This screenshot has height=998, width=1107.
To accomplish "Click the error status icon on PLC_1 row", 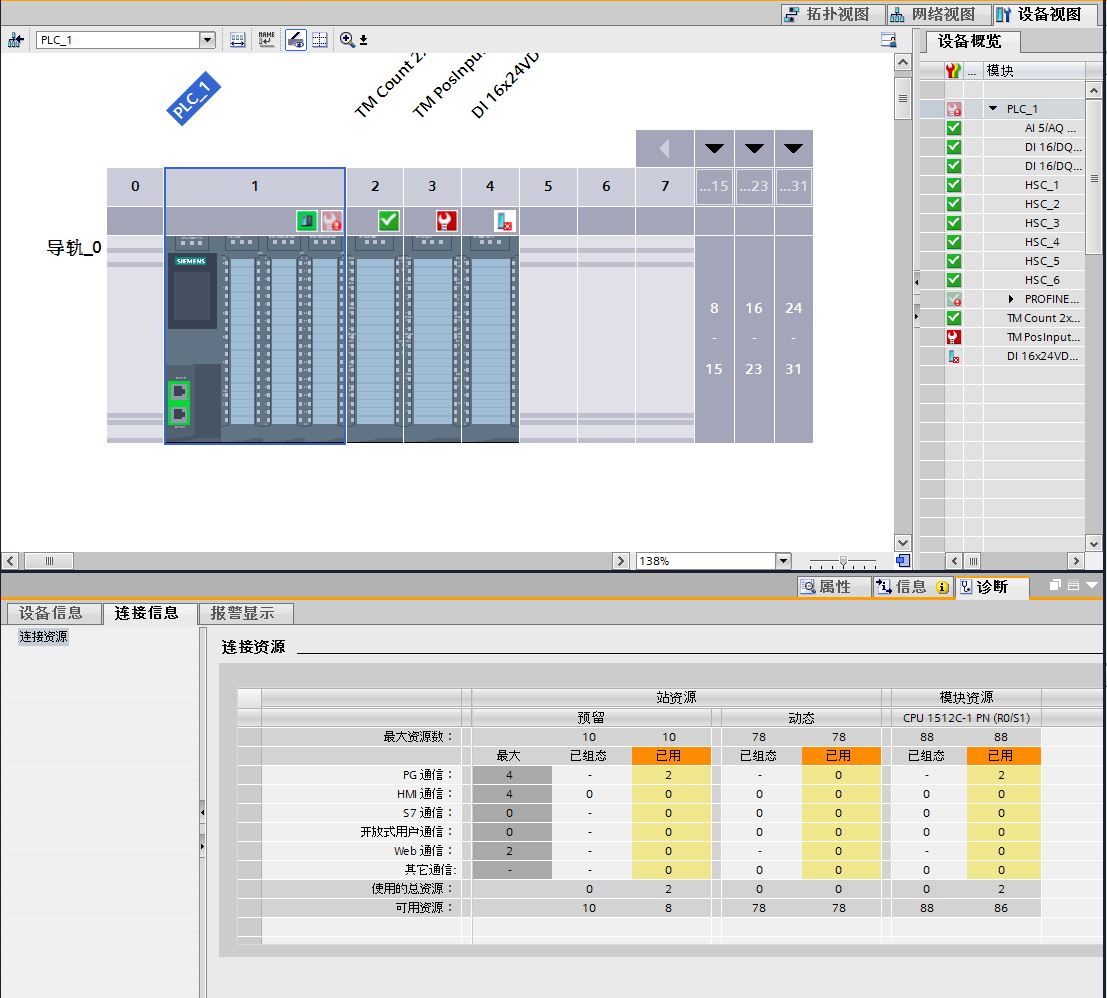I will click(954, 109).
